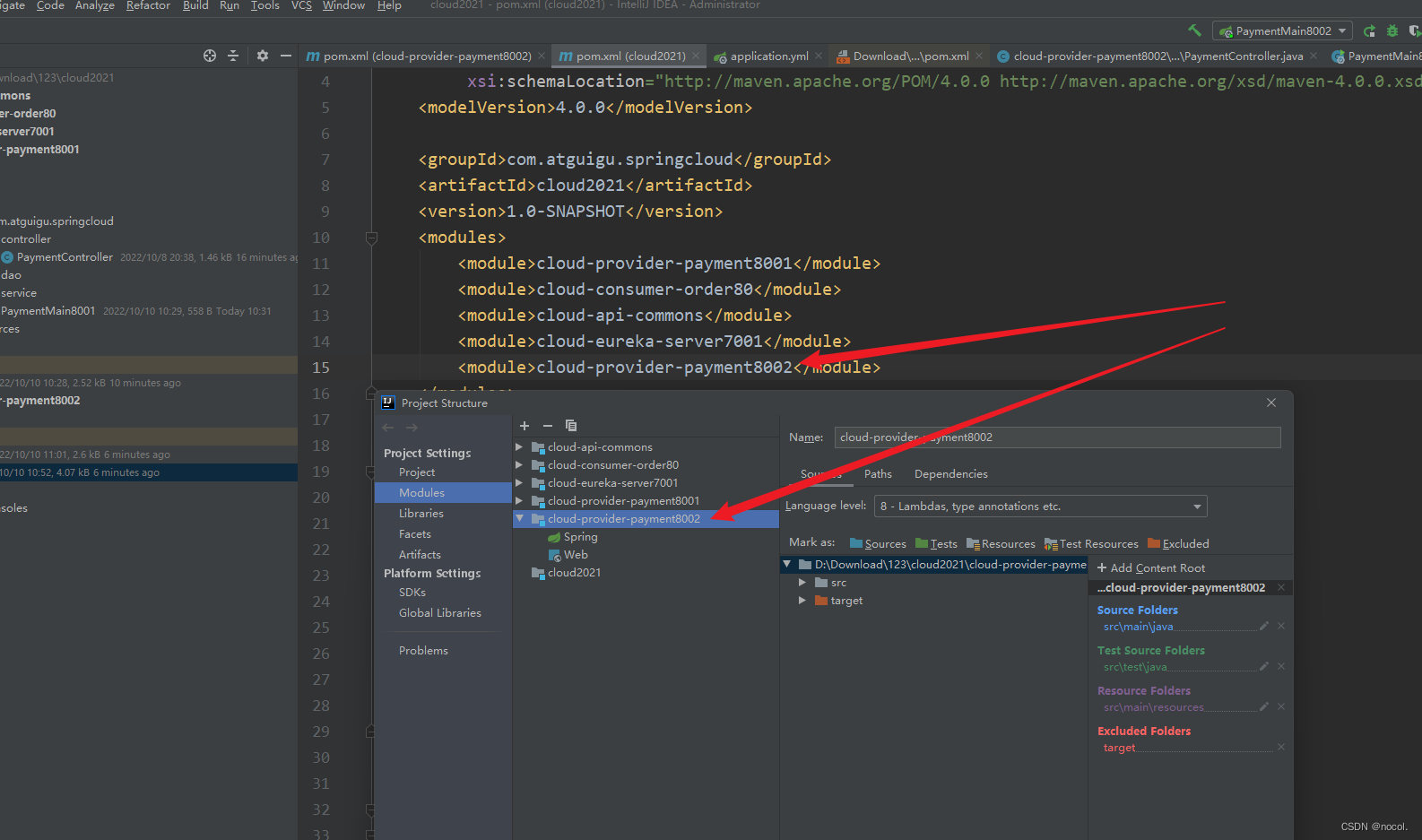The height and width of the screenshot is (840, 1422).
Task: Expand the src folder in content root tree
Action: click(x=802, y=583)
